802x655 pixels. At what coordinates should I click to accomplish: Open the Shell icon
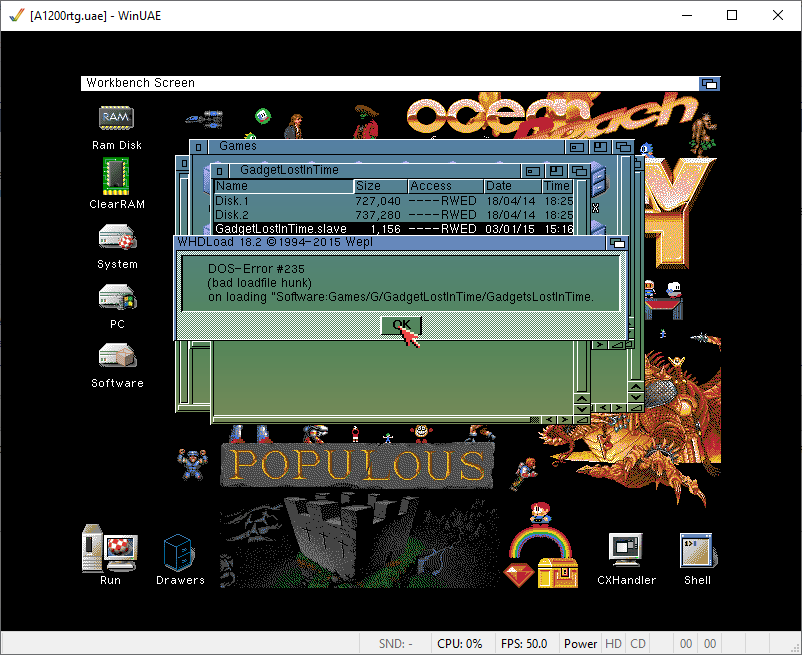pos(697,549)
